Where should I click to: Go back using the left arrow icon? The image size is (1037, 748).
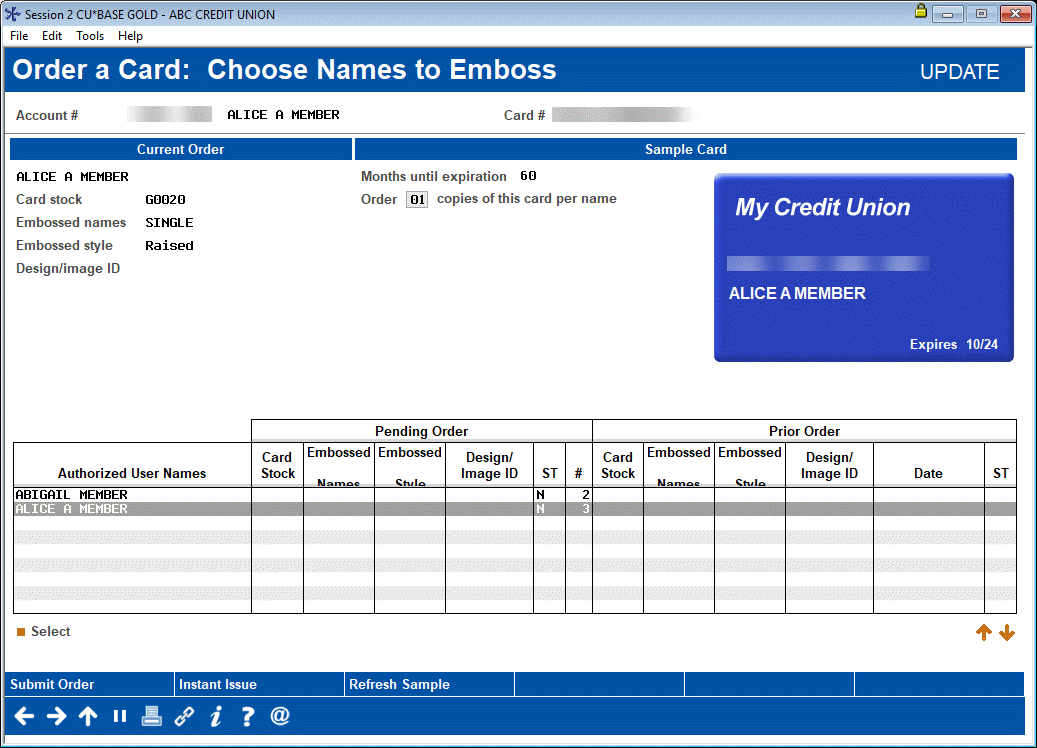(x=24, y=716)
